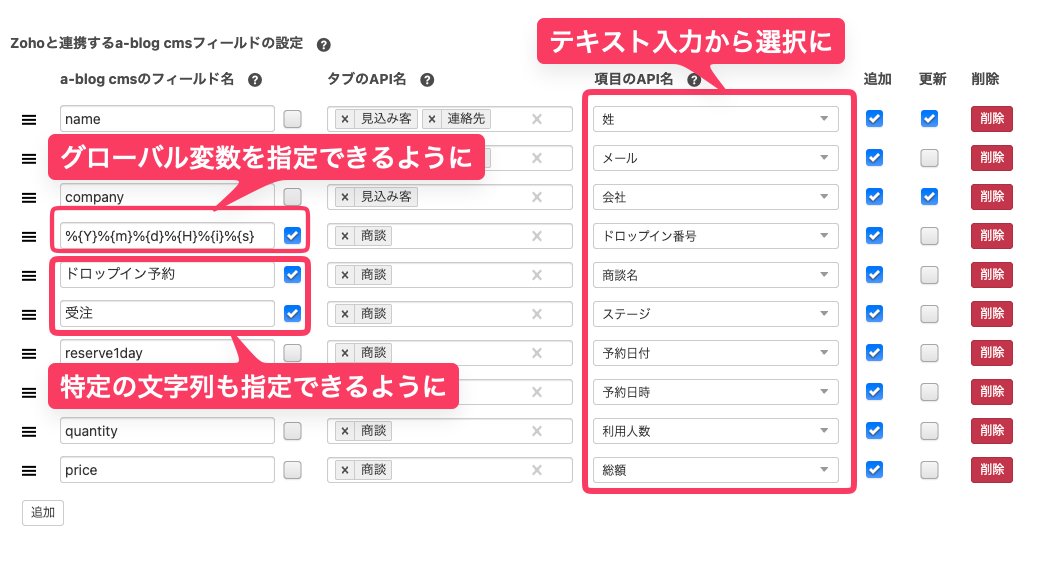This screenshot has height=562, width=1040.
Task: Delete the 姓 row with 削除
Action: coord(992,119)
